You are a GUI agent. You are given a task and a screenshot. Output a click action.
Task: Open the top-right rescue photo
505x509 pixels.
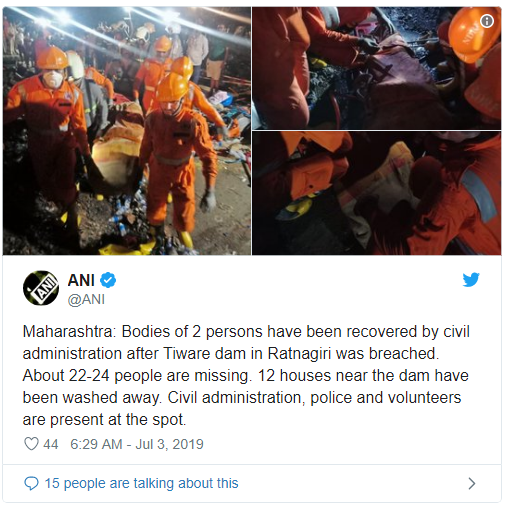(x=376, y=68)
